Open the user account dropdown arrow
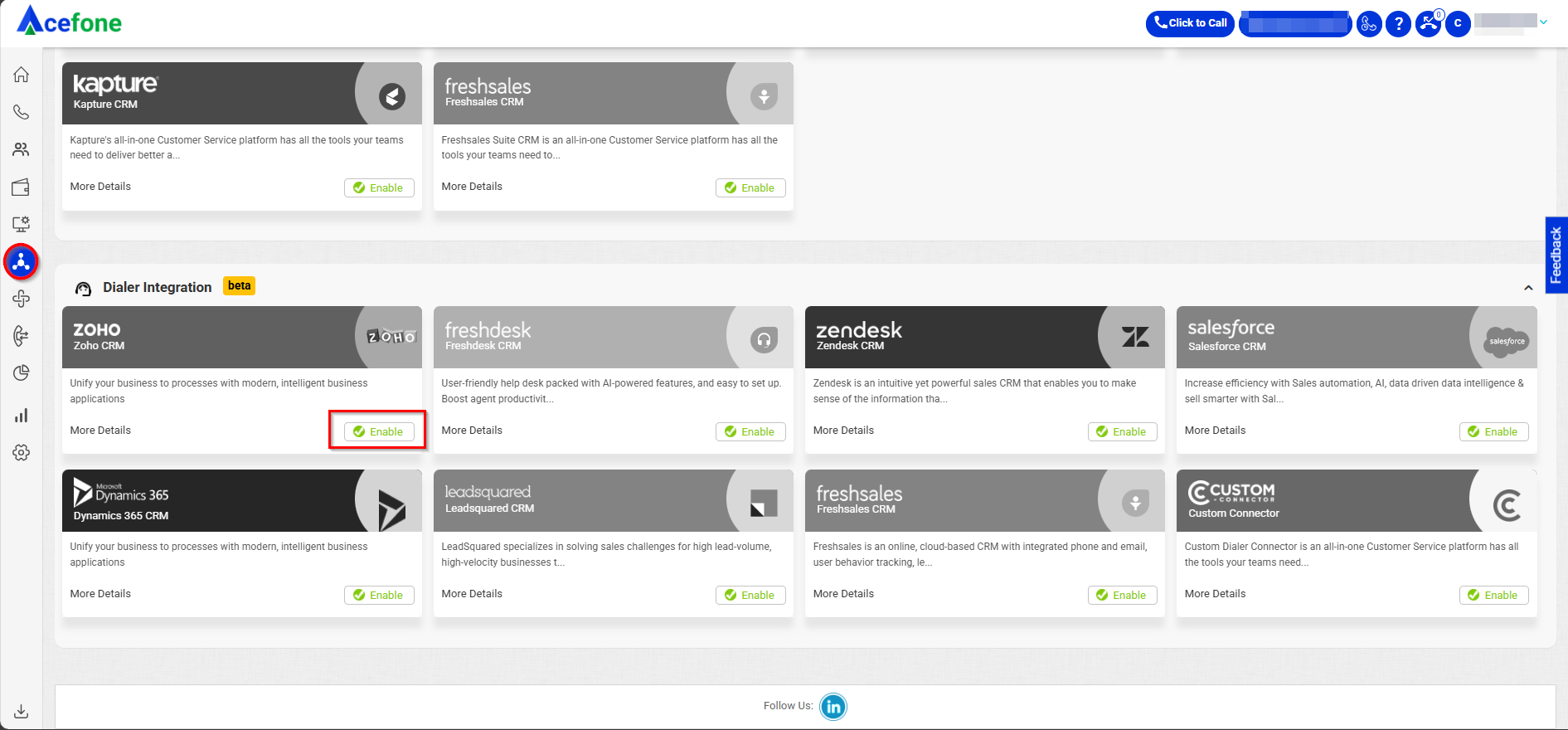The width and height of the screenshot is (1568, 730). coord(1543,22)
